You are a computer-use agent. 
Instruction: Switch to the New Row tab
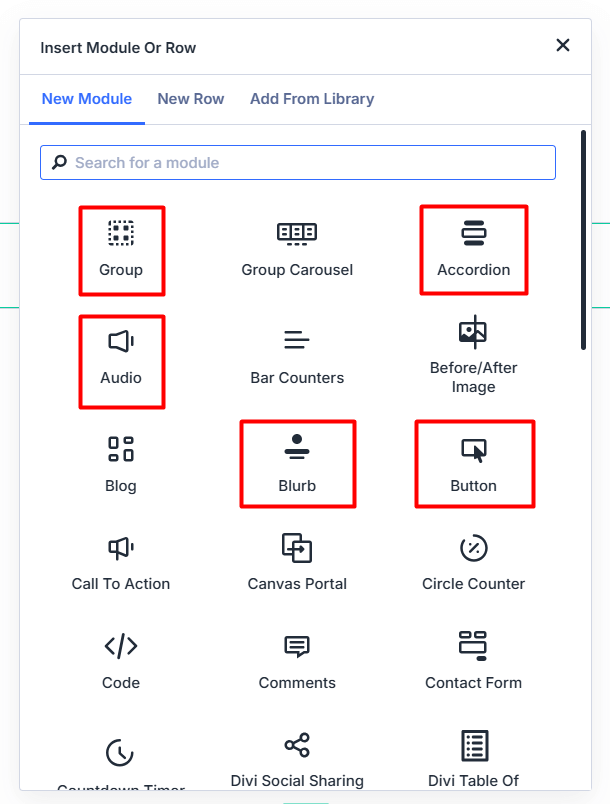191,99
